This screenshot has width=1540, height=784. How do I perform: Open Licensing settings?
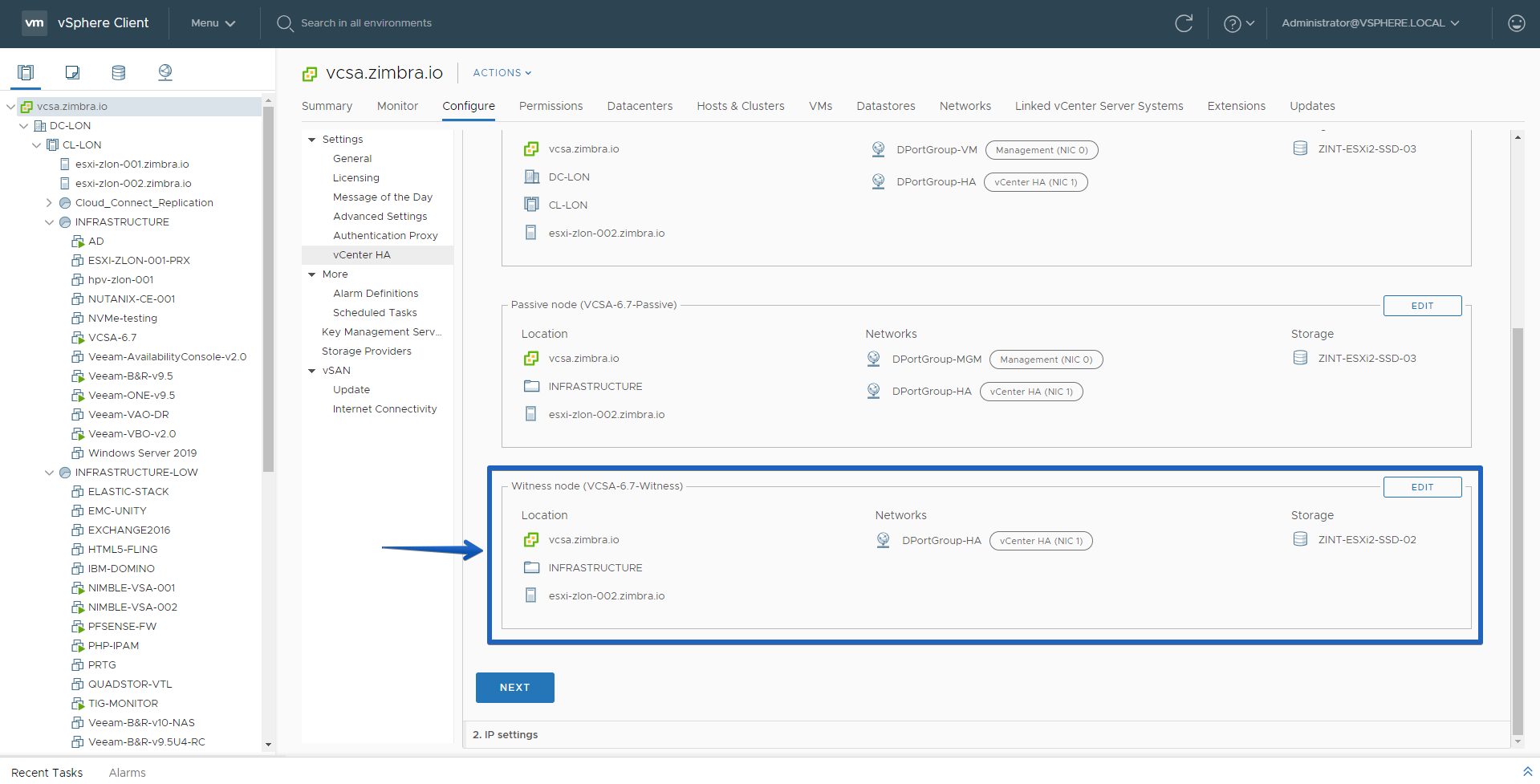tap(356, 178)
